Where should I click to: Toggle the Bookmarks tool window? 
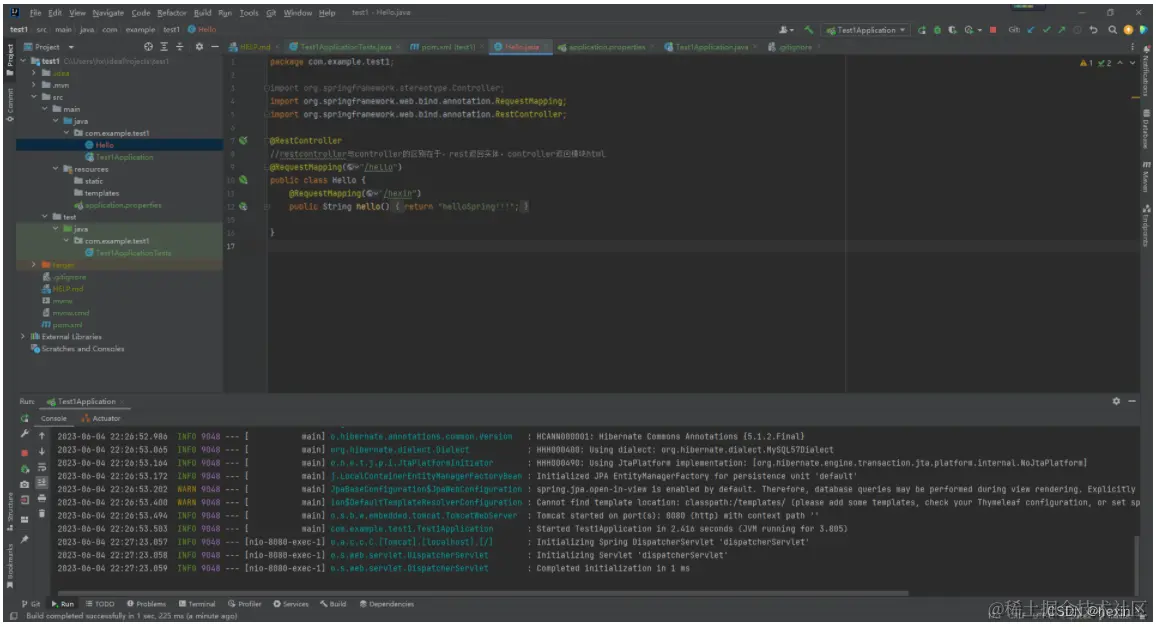click(10, 566)
